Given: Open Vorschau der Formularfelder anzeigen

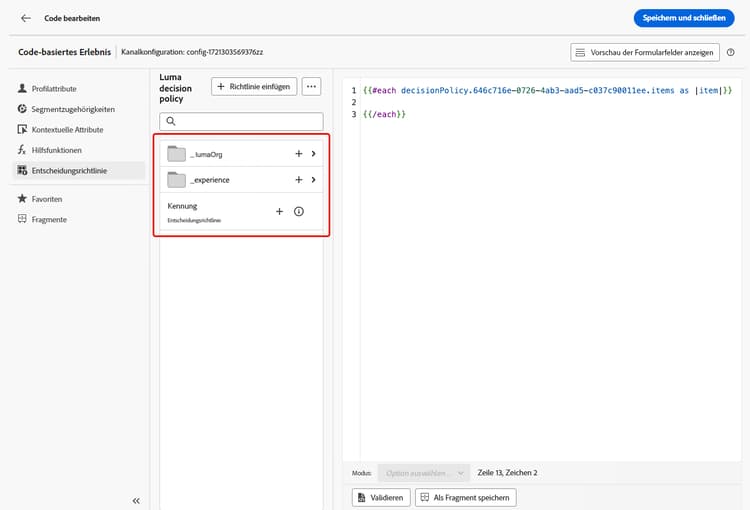Looking at the screenshot, I should 645,53.
